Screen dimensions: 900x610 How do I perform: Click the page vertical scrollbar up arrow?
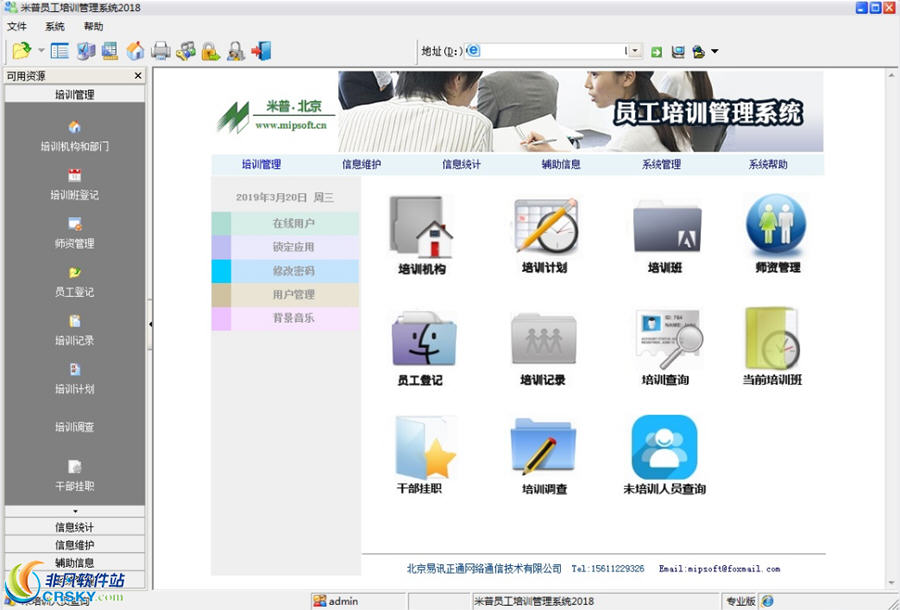pyautogui.click(x=891, y=75)
